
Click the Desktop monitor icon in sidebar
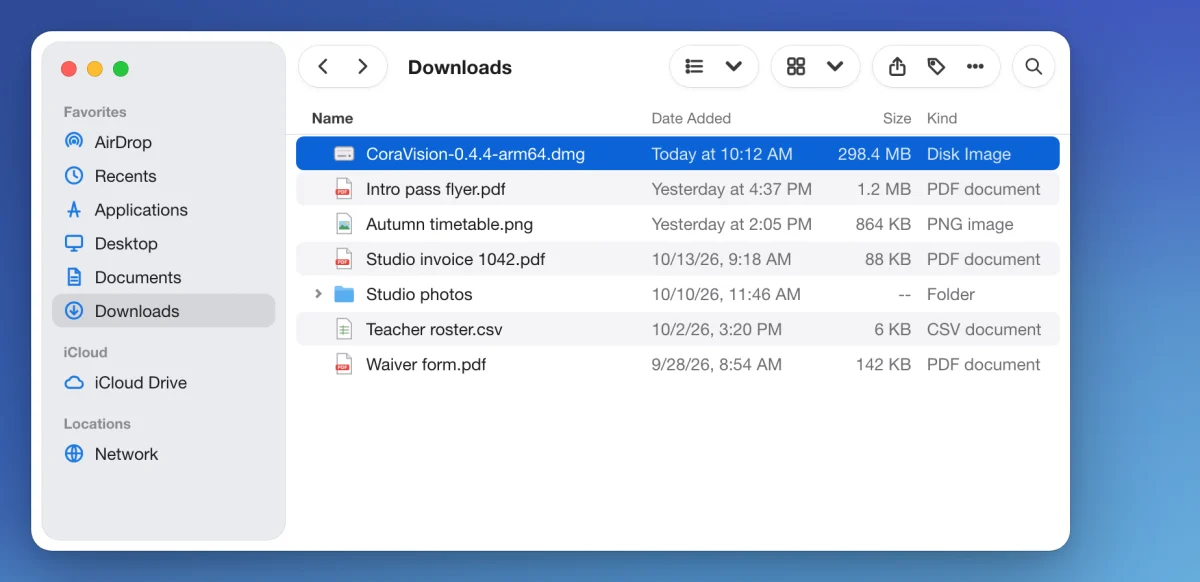[74, 243]
